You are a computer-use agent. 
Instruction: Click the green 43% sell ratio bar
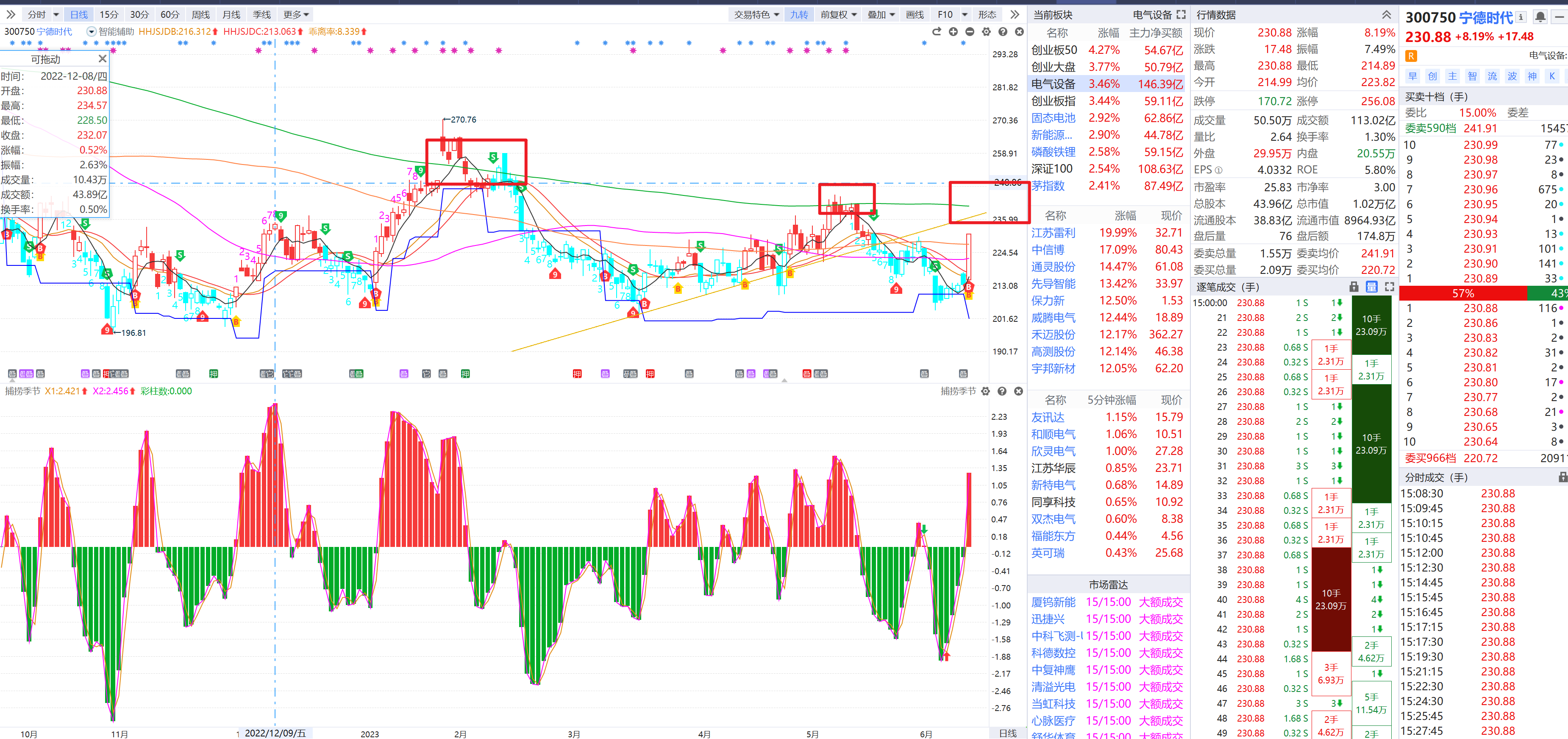click(x=1548, y=293)
